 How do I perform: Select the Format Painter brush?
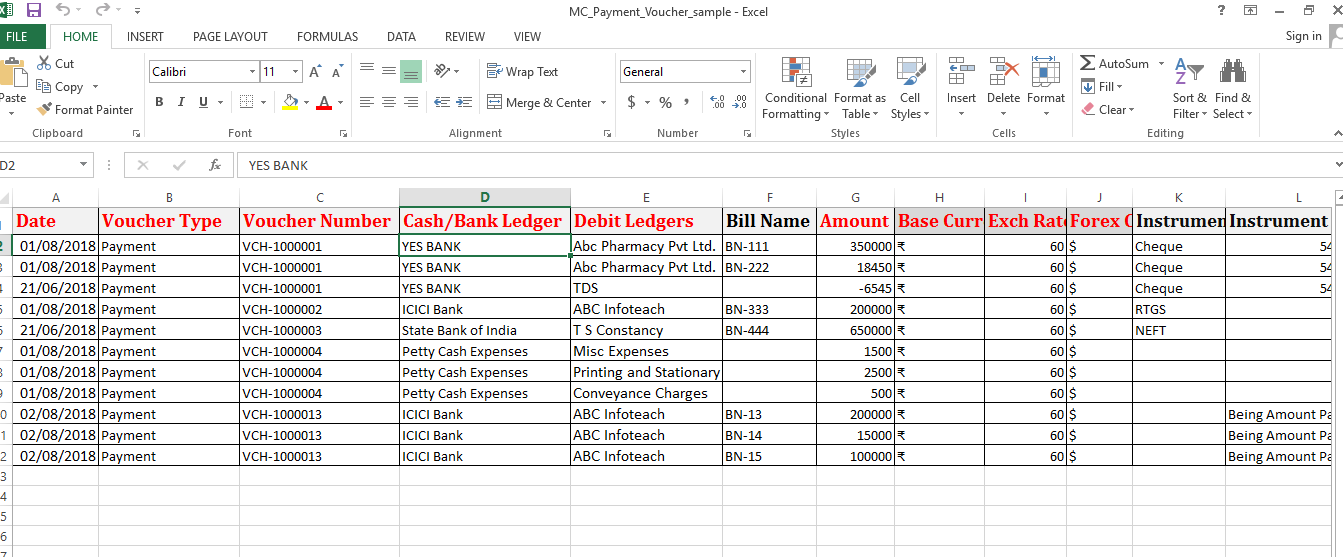(x=44, y=110)
